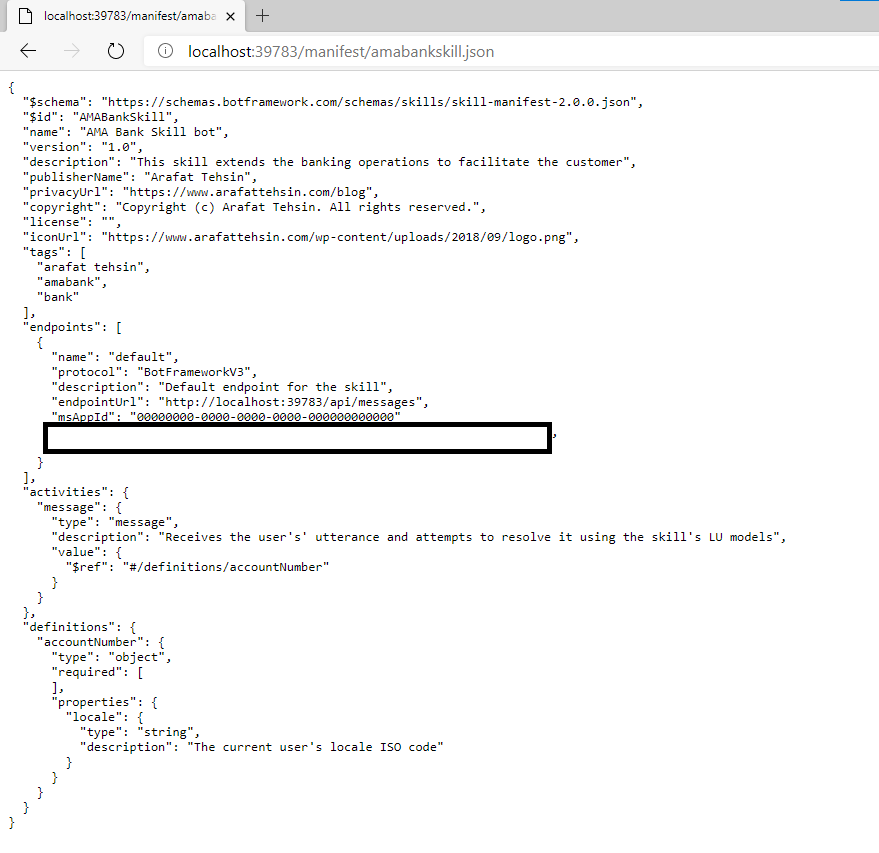This screenshot has width=879, height=853.
Task: Click the "AMA Bank Skill bot" name value
Action: [151, 132]
